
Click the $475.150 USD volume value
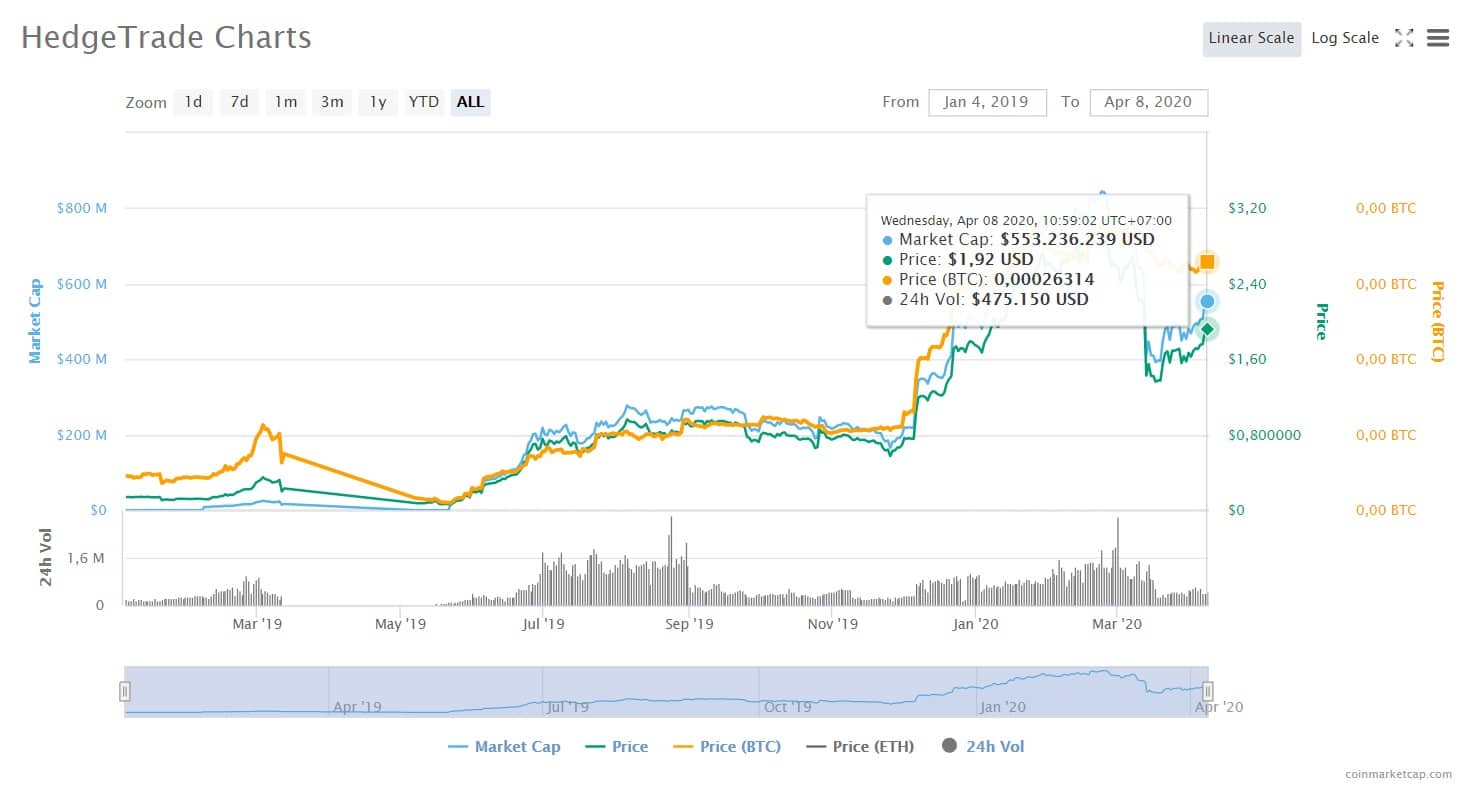(x=1030, y=299)
